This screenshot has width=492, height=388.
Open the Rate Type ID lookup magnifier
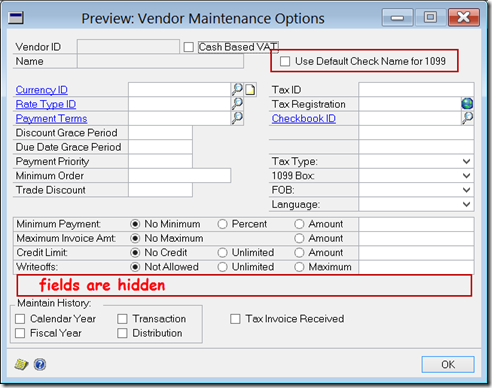click(237, 104)
